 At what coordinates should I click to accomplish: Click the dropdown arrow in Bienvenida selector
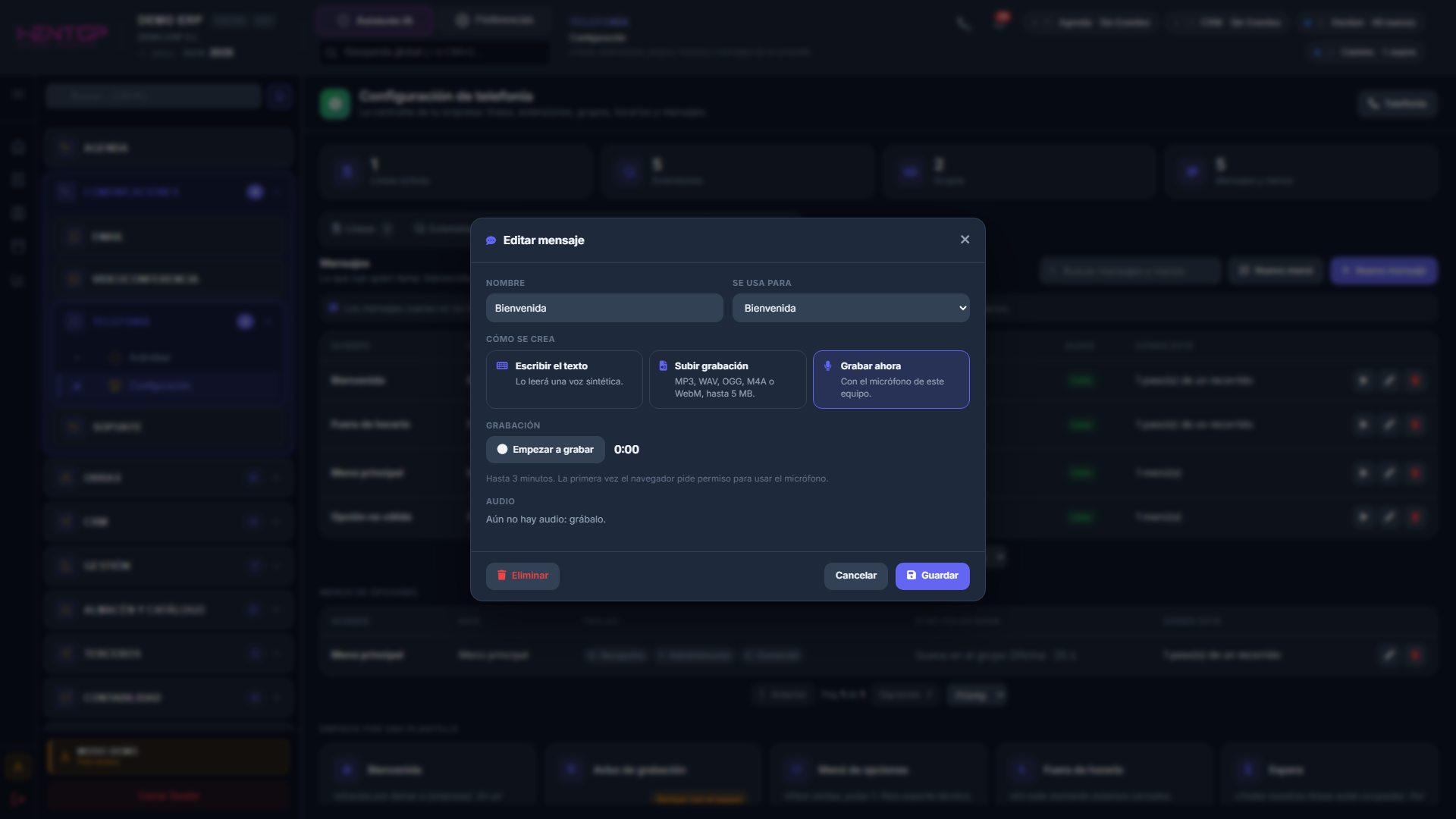(x=962, y=308)
